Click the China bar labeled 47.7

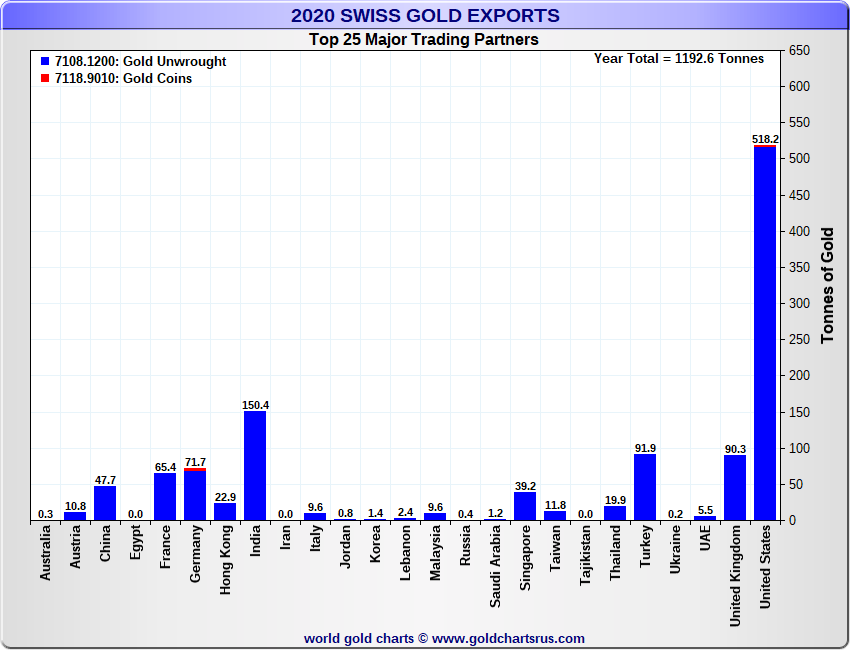[105, 503]
